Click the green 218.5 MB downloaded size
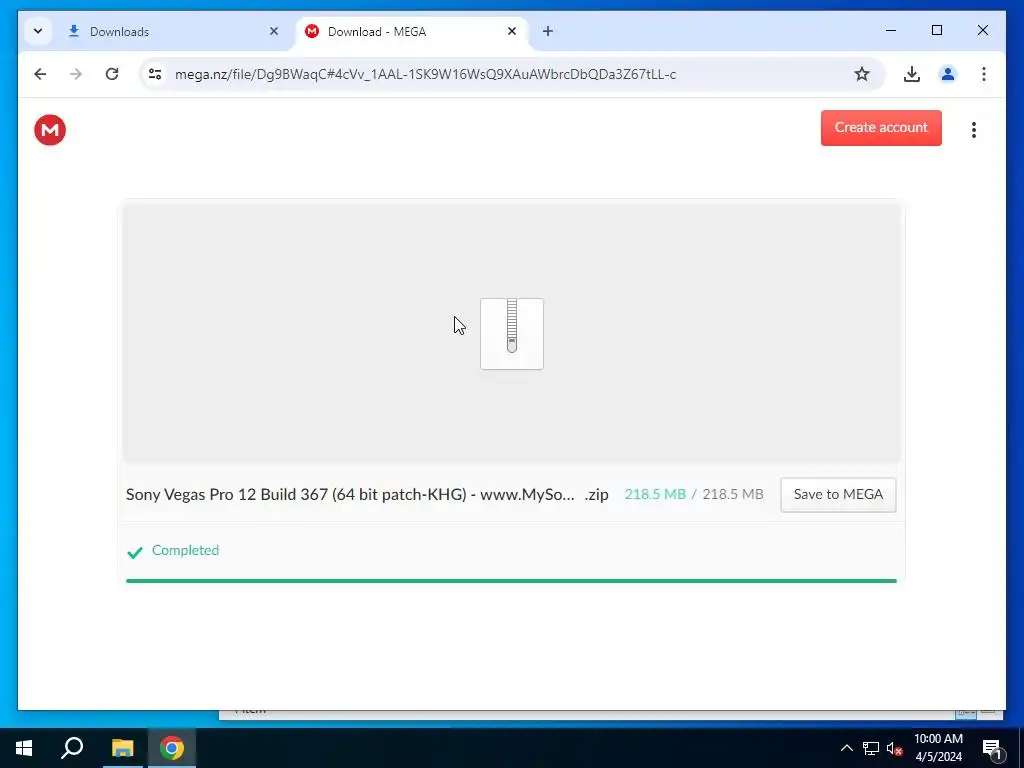Viewport: 1024px width, 768px height. pos(655,494)
